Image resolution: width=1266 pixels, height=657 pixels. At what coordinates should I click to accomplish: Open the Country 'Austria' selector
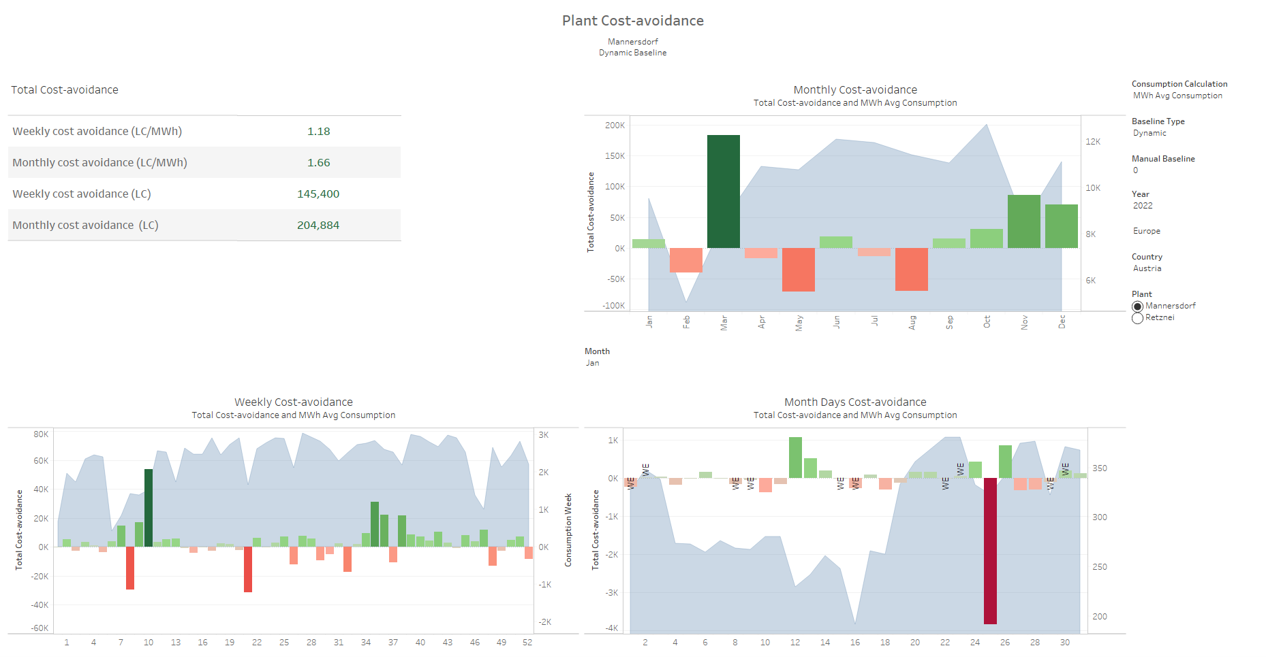point(1146,268)
